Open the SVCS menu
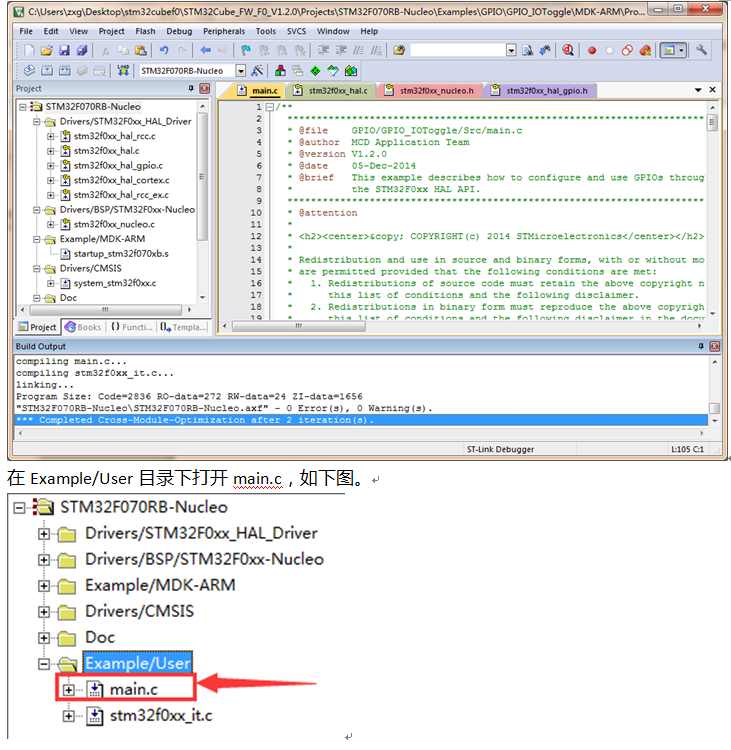 pyautogui.click(x=296, y=31)
